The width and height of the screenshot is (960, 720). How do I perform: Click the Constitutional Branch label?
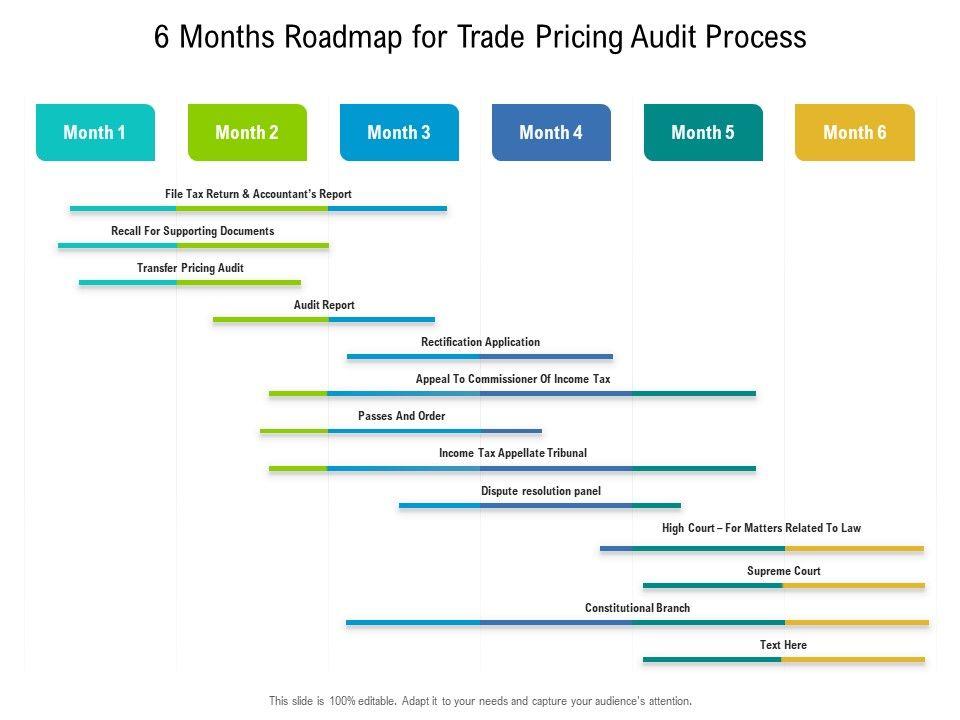click(637, 608)
